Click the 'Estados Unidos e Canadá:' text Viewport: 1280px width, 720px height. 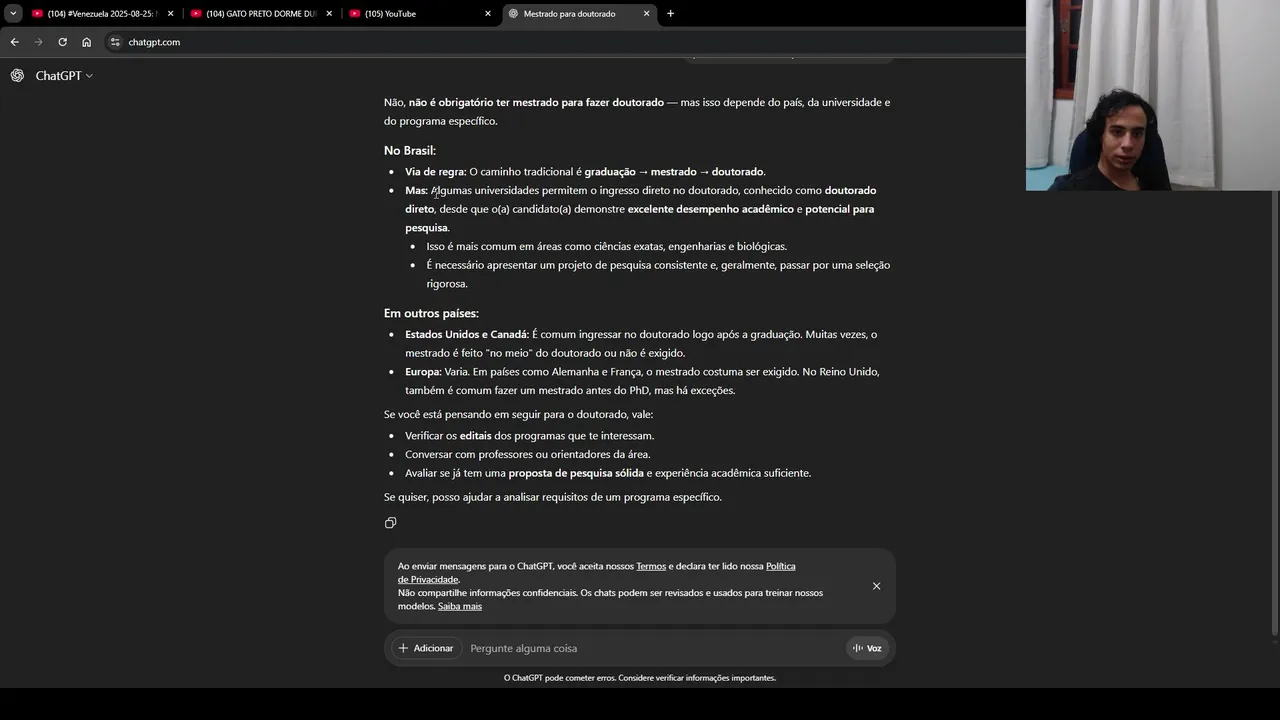(467, 334)
